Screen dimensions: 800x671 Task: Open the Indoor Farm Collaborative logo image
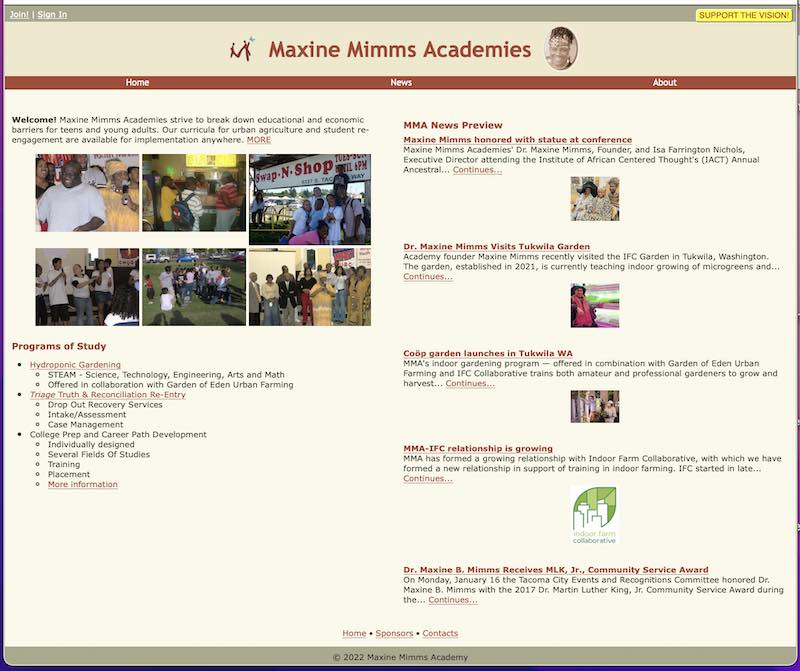(595, 515)
